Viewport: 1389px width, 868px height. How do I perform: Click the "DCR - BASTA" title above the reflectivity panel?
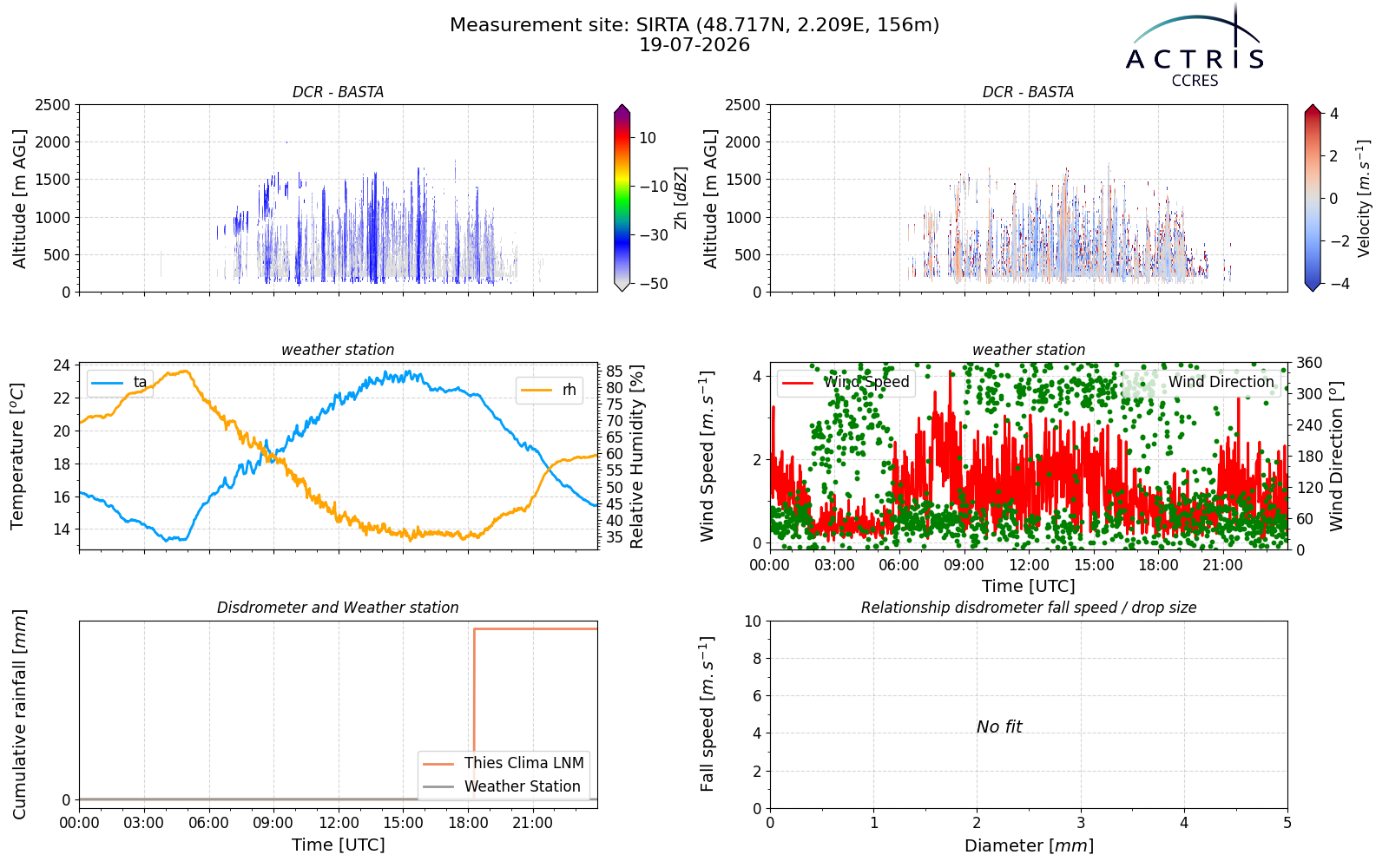point(338,92)
